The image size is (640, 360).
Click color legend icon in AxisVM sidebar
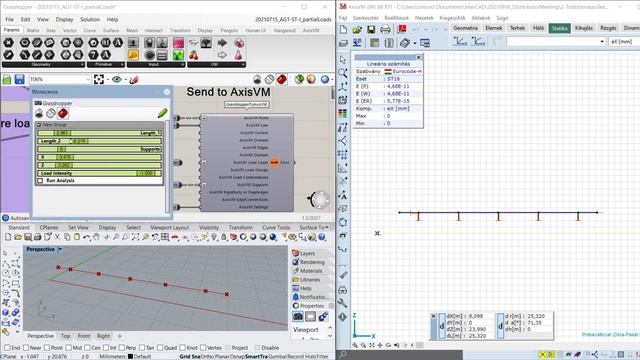click(x=342, y=113)
